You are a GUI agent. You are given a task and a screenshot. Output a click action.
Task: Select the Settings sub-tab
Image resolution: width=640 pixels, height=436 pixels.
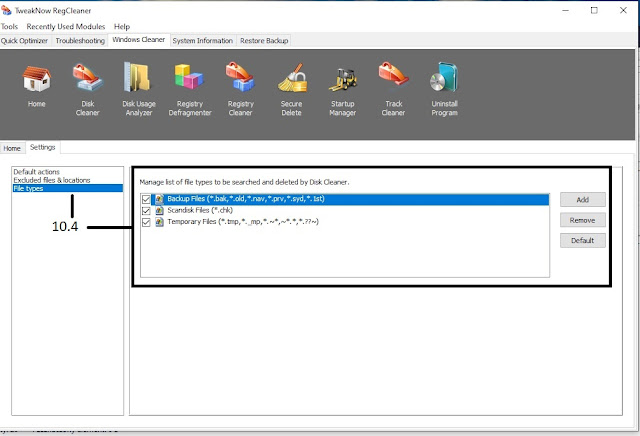(42, 147)
